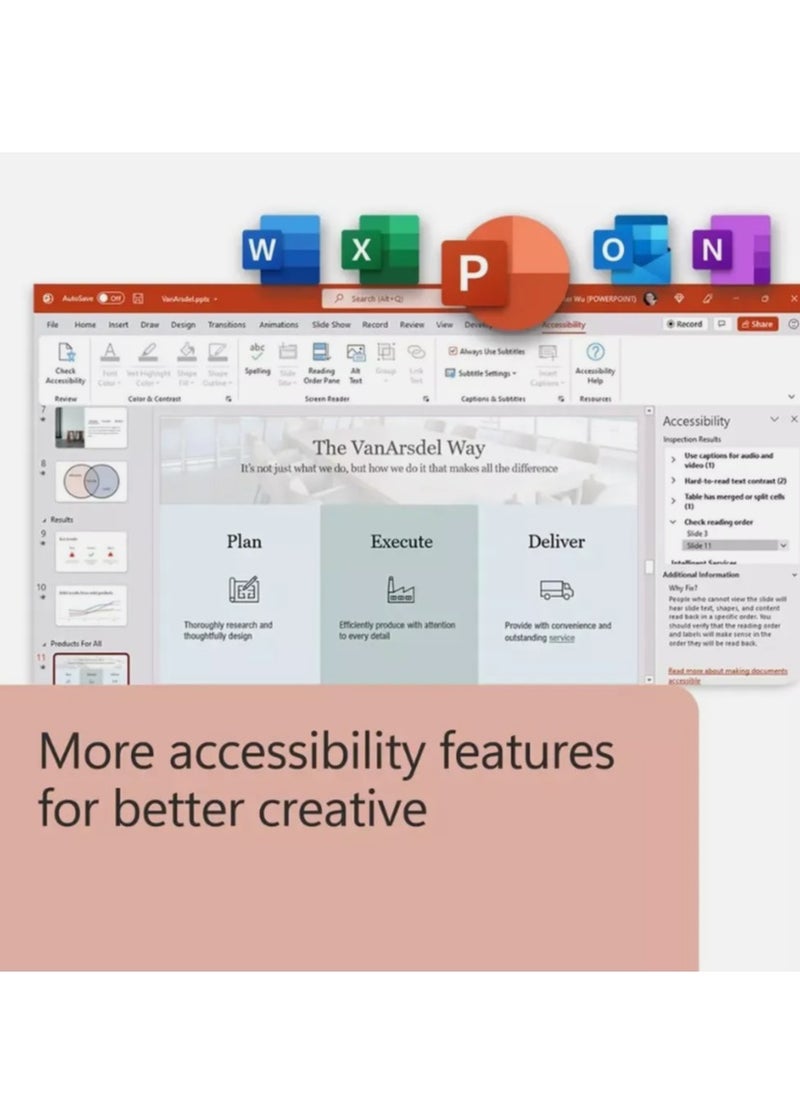
Task: Expand the Hard-to-read text contrast item
Action: 673,481
